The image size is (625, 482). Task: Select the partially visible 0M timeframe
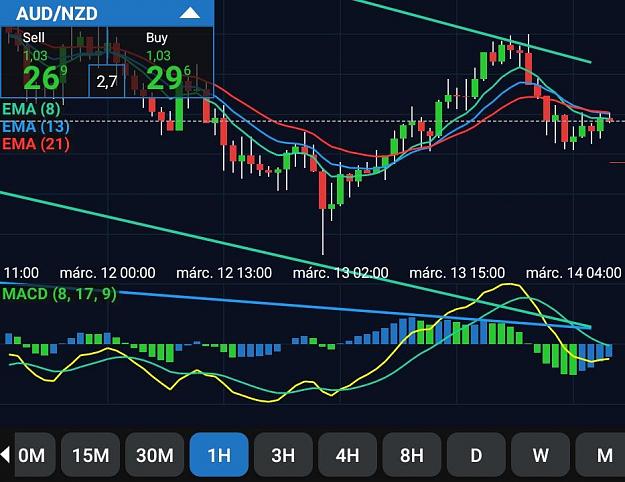pyautogui.click(x=35, y=455)
